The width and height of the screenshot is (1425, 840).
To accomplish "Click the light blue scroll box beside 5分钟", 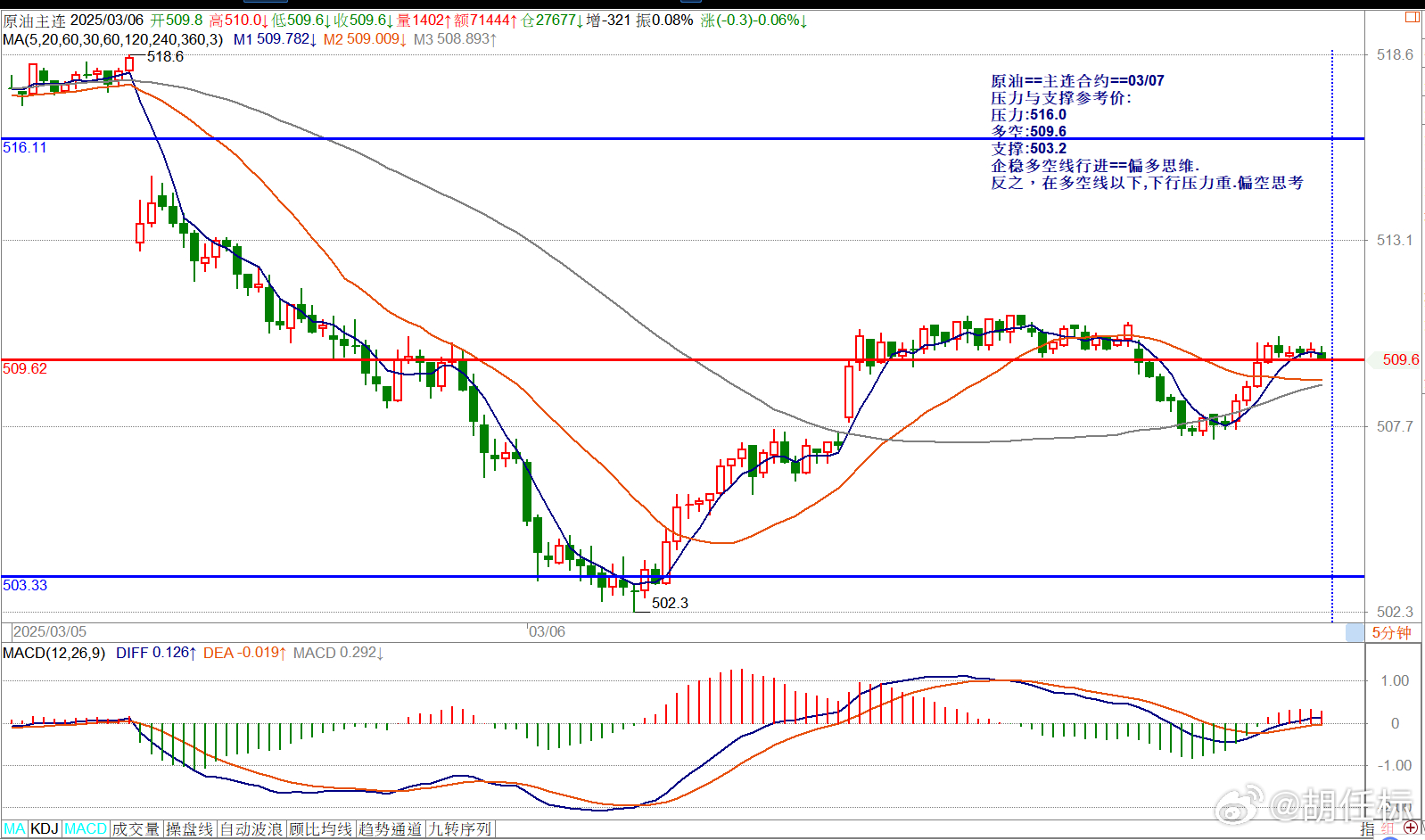I will coord(1355,632).
